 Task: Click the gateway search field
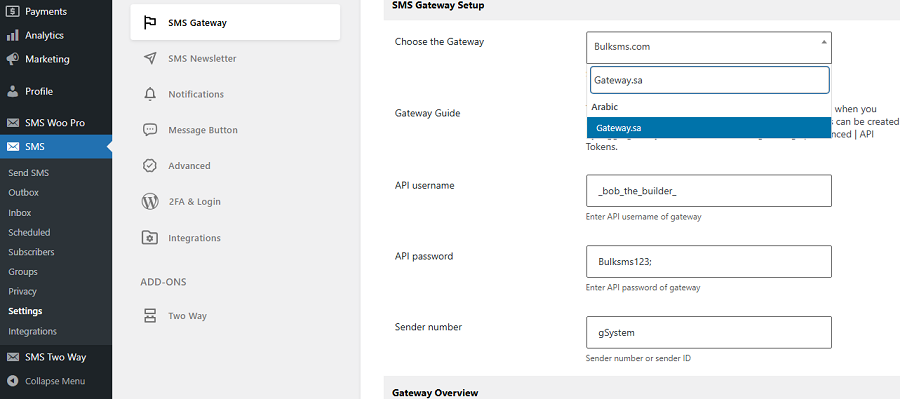tap(709, 80)
